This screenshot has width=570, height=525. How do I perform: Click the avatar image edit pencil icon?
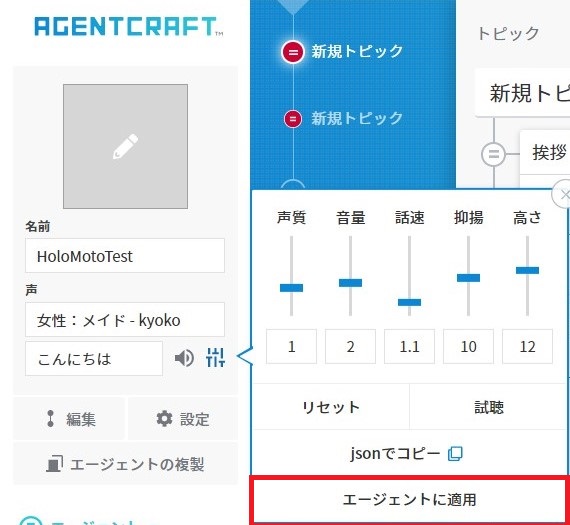coord(125,146)
